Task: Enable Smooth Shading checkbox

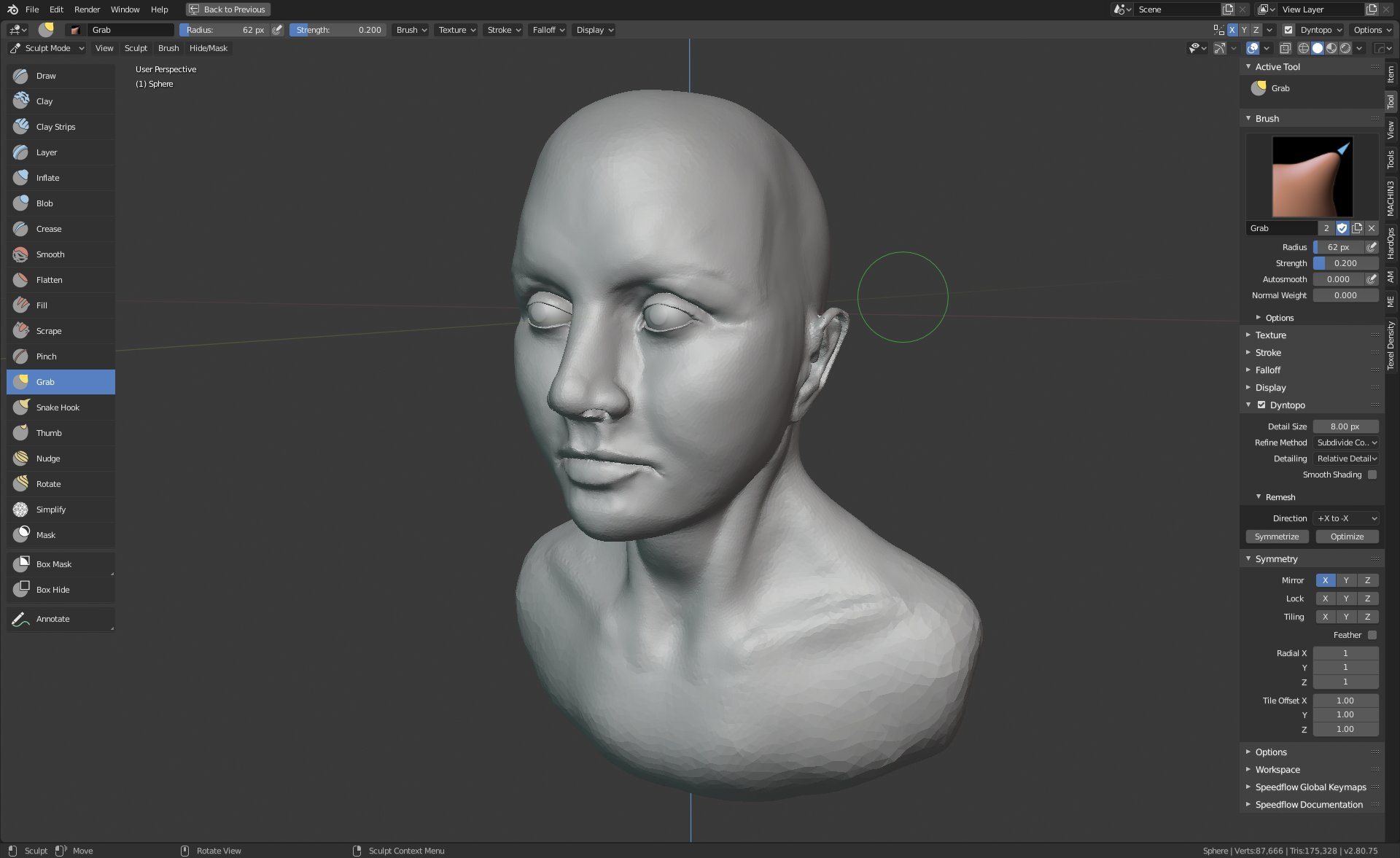Action: pos(1372,475)
